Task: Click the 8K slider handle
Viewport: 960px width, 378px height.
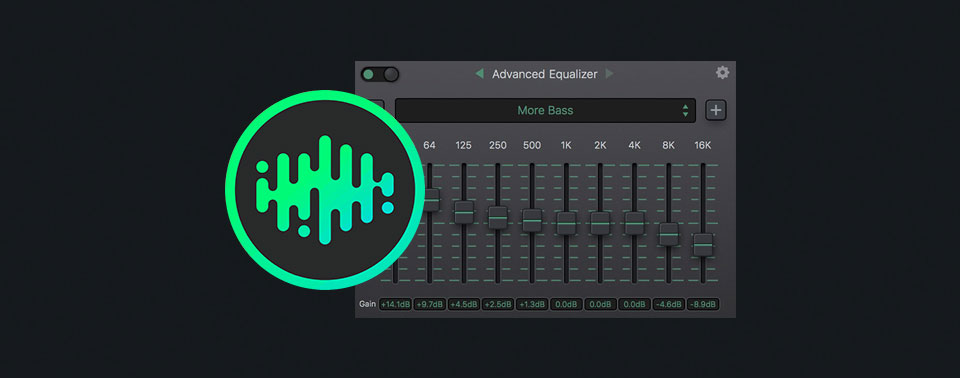Action: coord(669,234)
